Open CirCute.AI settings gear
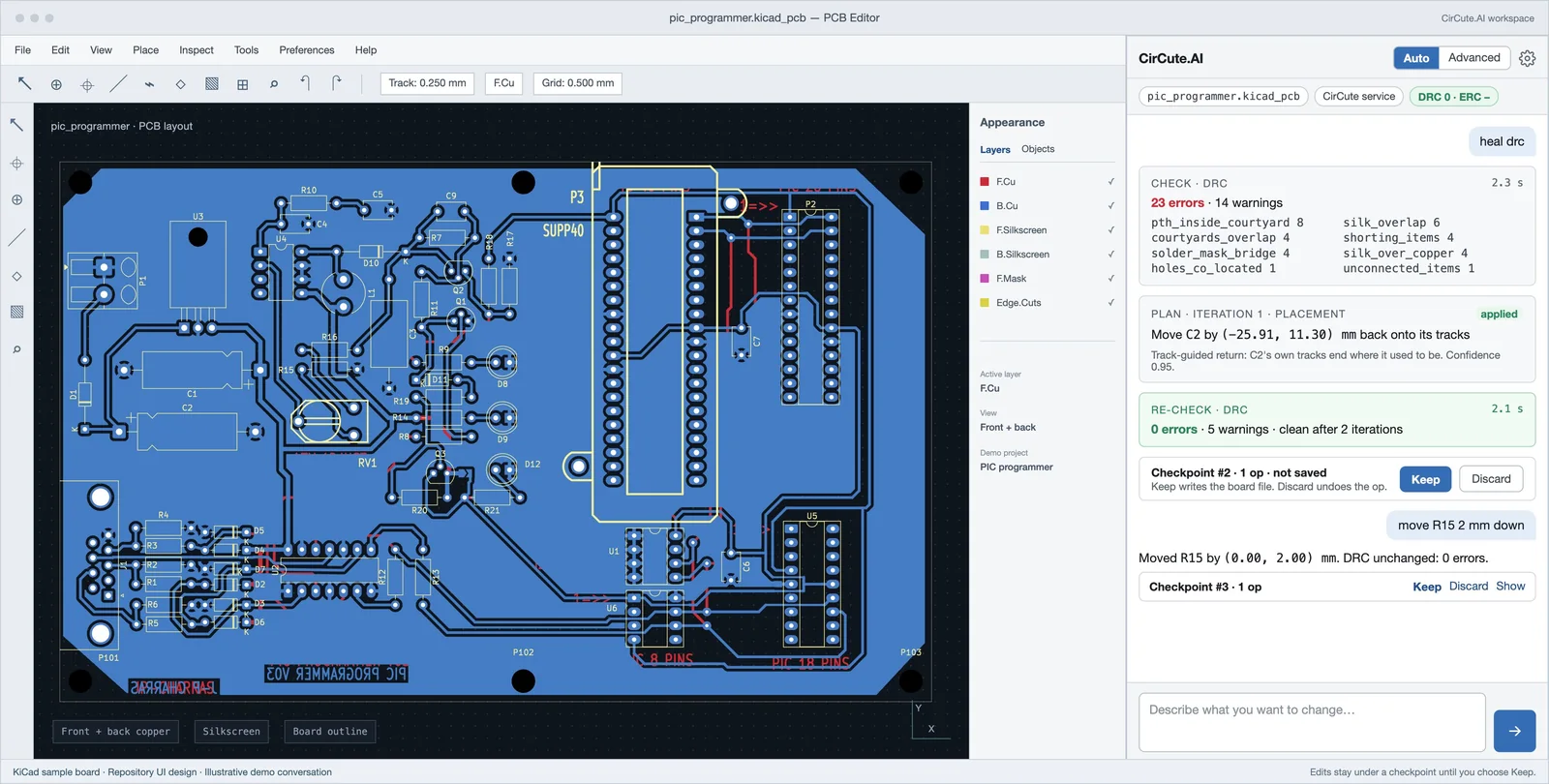This screenshot has height=784, width=1549. [1528, 58]
